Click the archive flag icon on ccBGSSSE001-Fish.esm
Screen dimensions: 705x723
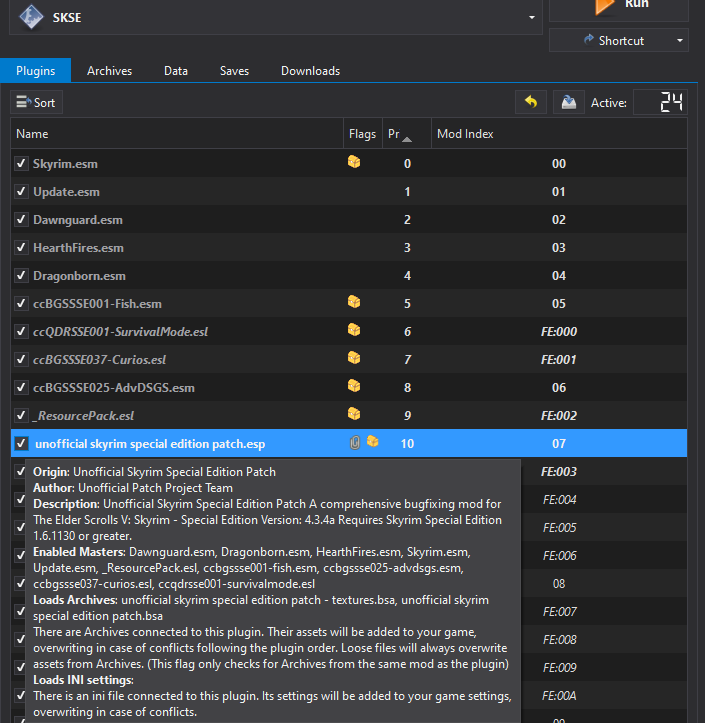click(354, 302)
